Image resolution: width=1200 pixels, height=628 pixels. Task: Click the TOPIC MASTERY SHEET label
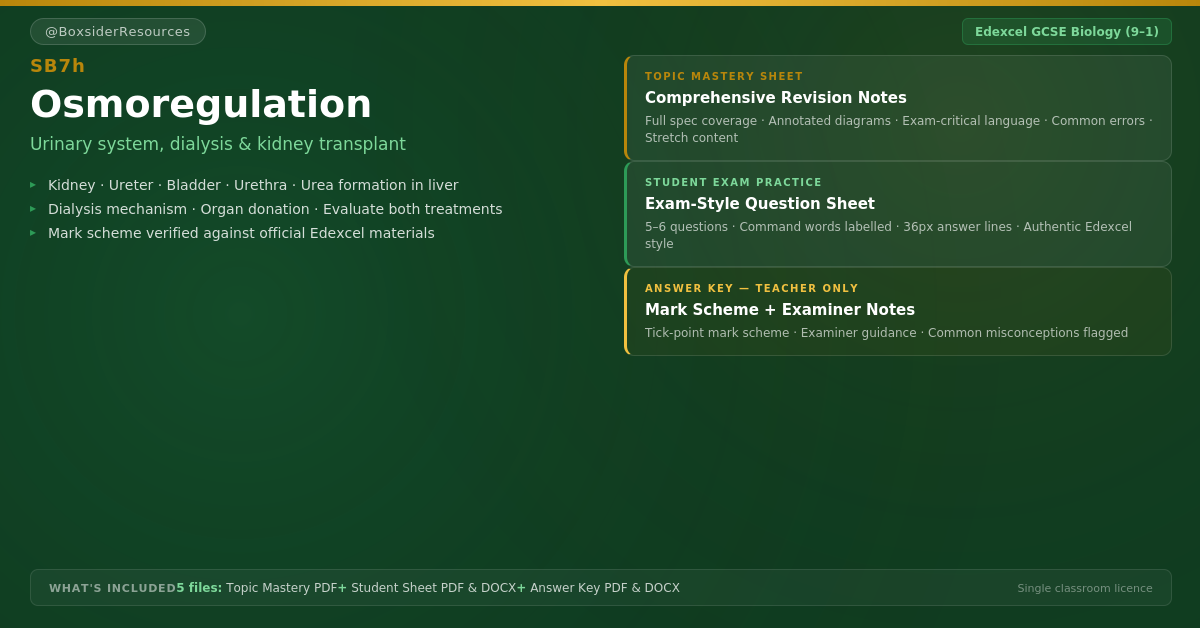click(724, 77)
